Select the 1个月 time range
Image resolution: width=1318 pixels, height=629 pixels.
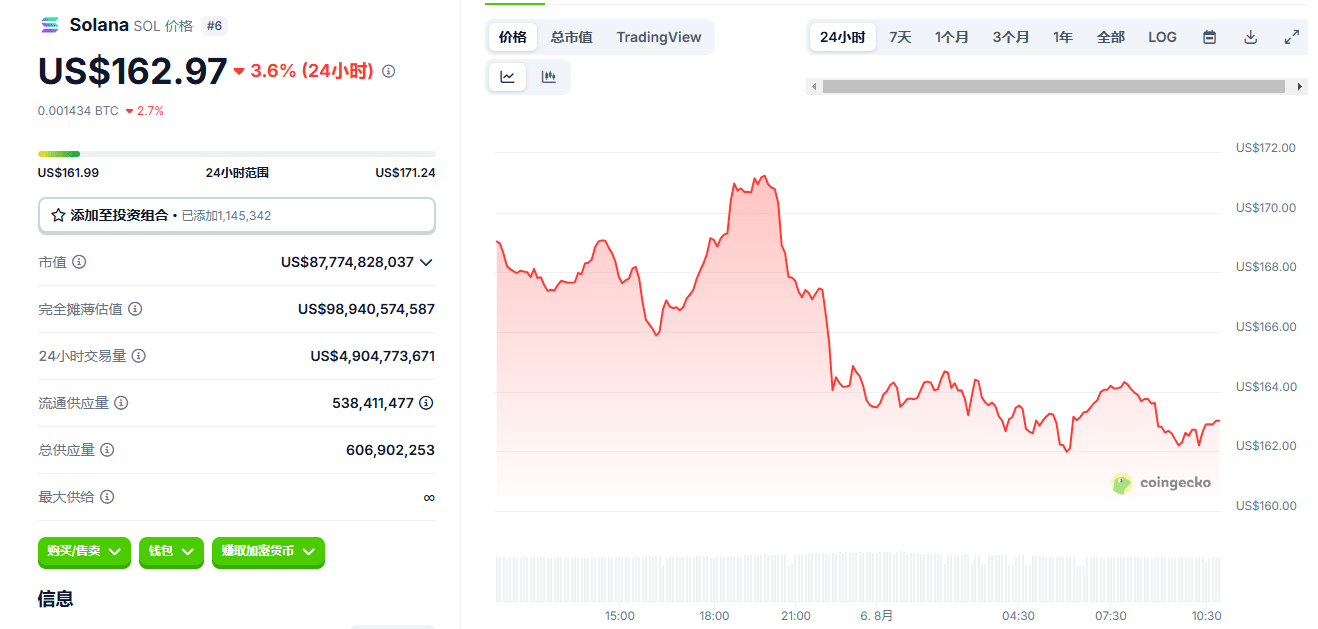[952, 37]
